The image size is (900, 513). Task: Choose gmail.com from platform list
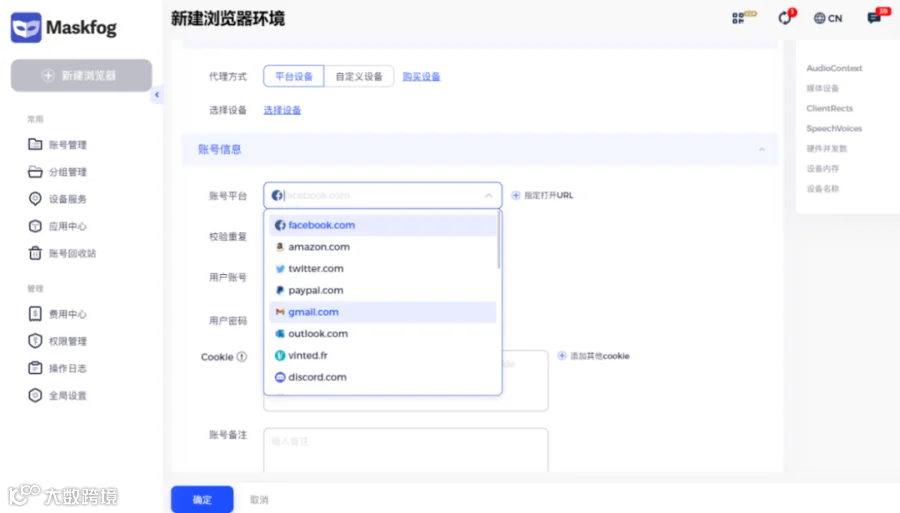[x=382, y=312]
